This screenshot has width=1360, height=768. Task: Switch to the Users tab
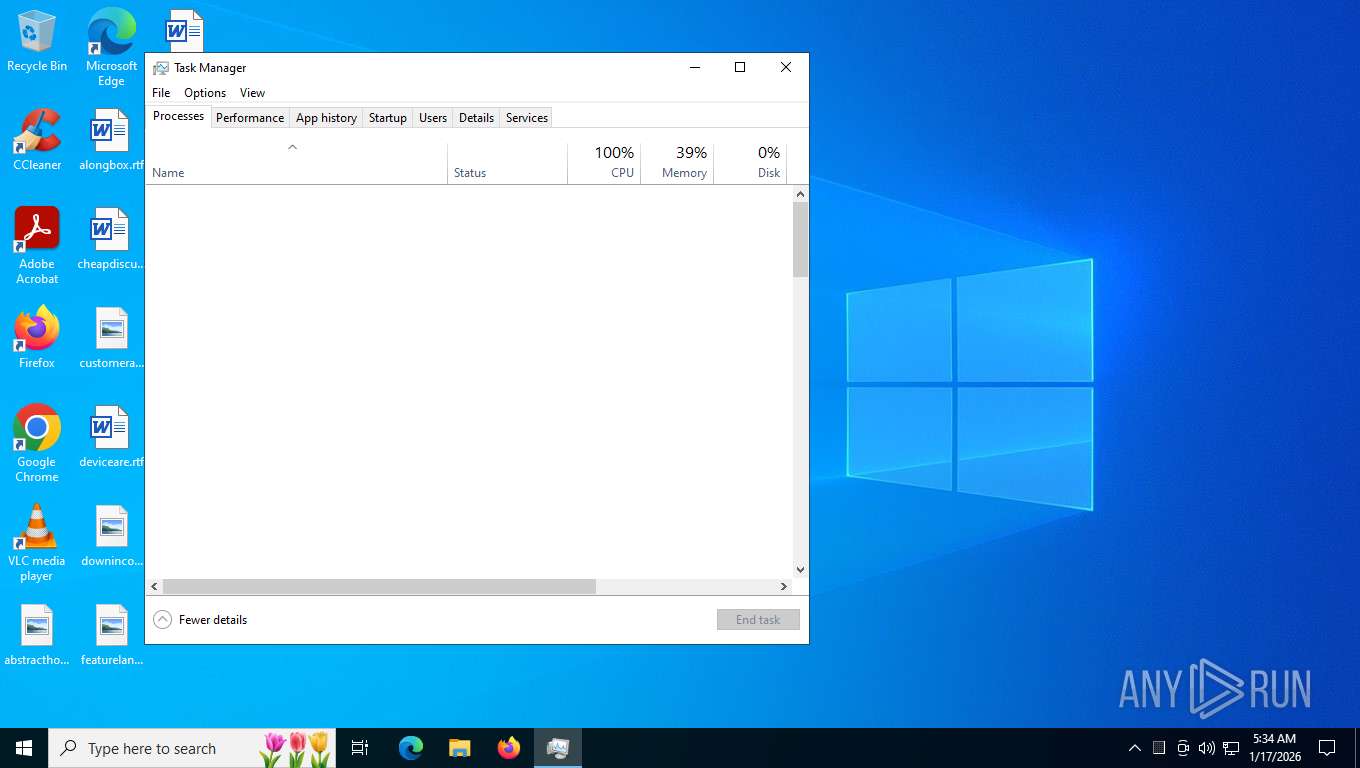point(433,118)
